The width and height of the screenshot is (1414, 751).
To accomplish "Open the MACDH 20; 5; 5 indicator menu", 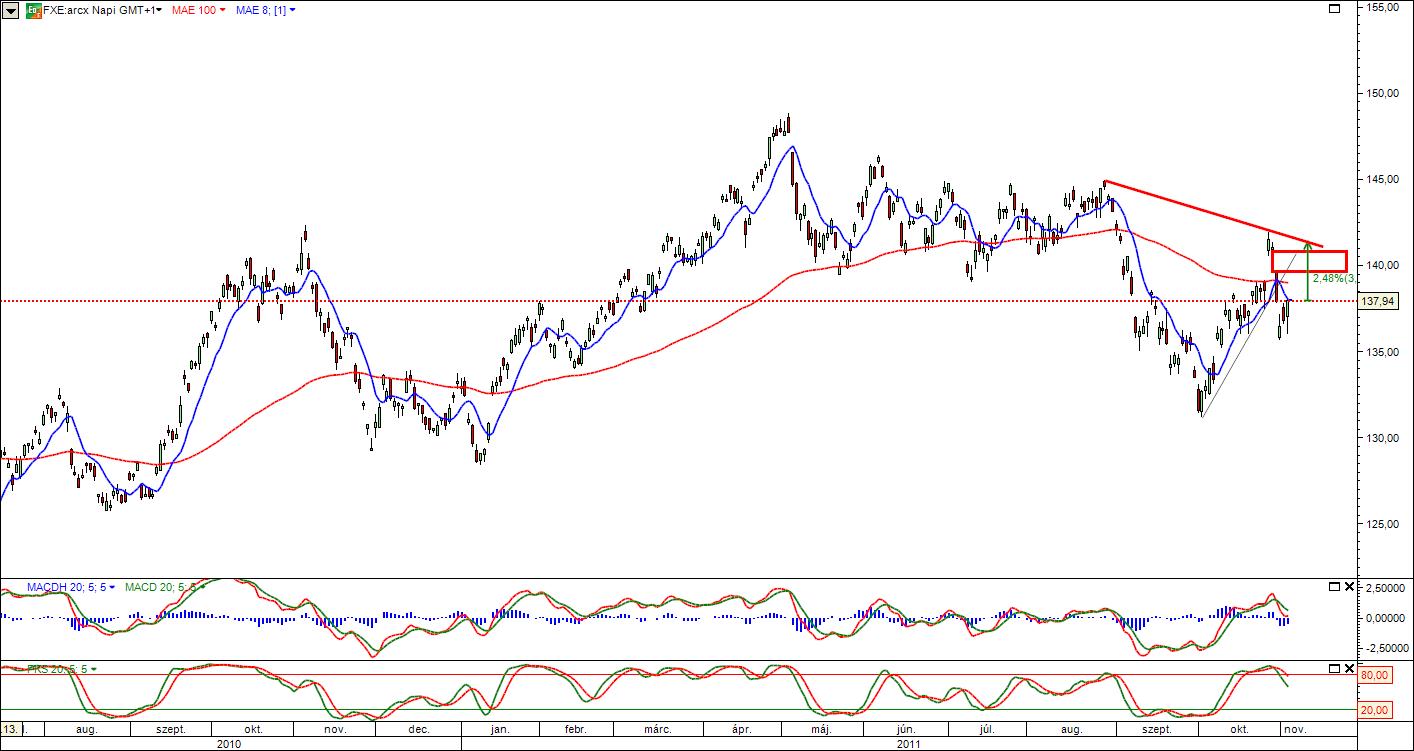I will pyautogui.click(x=70, y=587).
